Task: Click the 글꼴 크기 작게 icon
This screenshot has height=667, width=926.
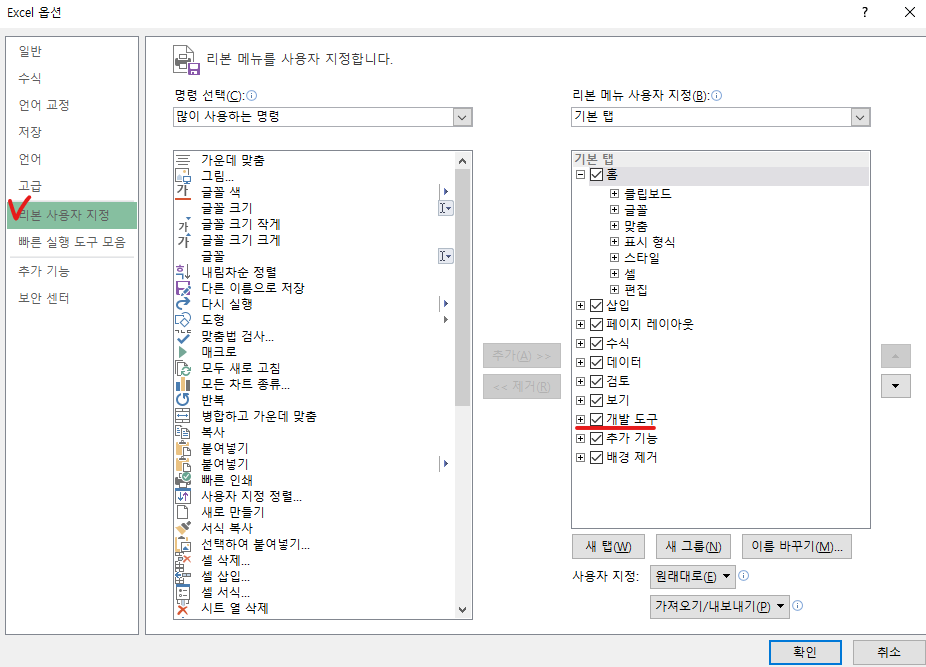Action: click(183, 224)
